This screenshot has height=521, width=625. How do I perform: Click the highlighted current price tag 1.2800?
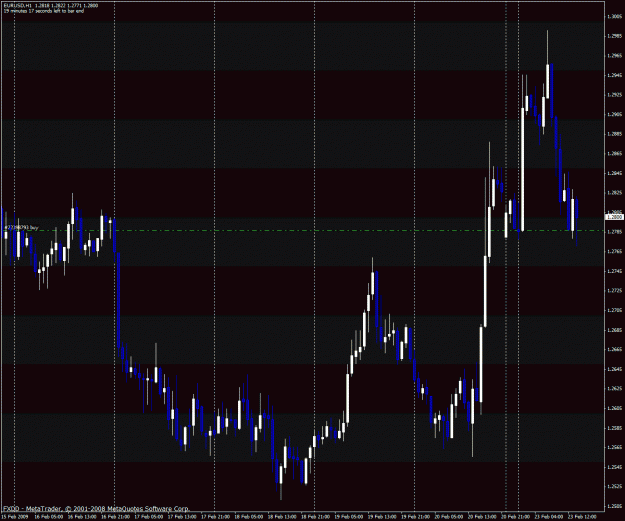(x=614, y=217)
